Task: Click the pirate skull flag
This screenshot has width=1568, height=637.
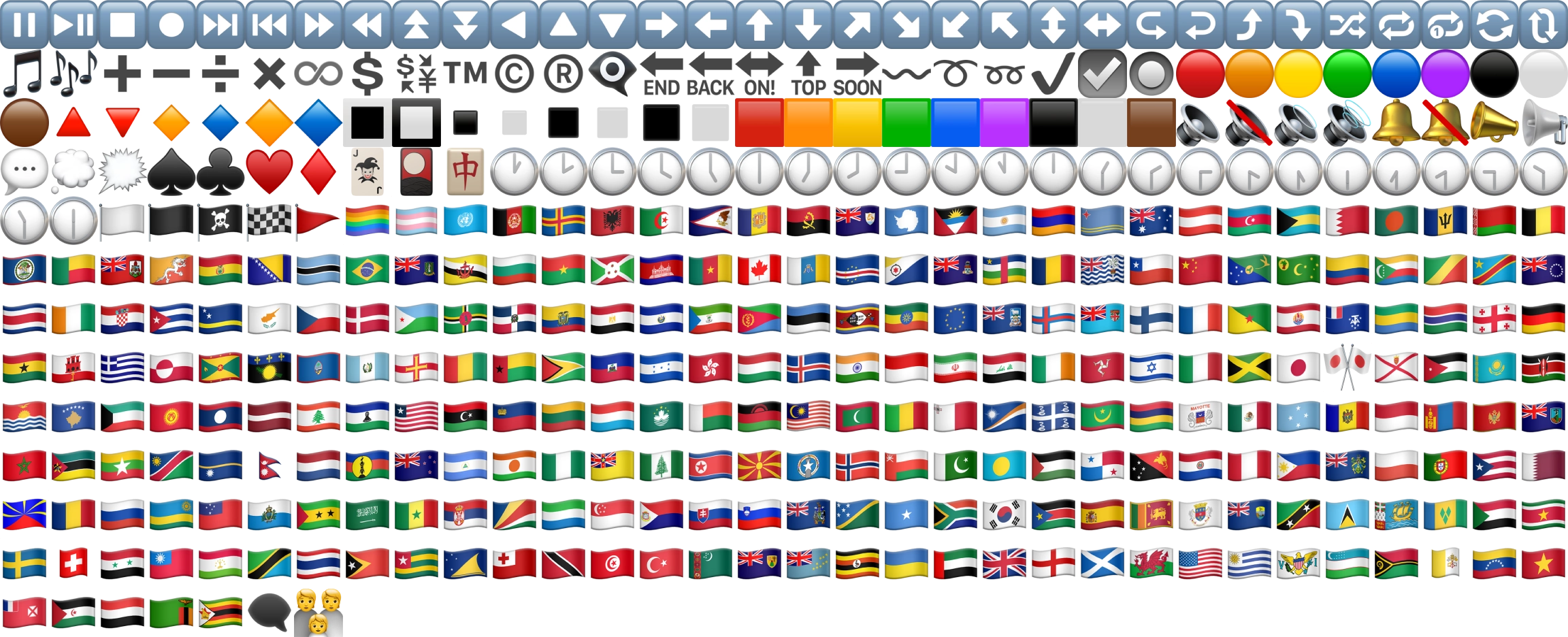Action: (x=220, y=220)
